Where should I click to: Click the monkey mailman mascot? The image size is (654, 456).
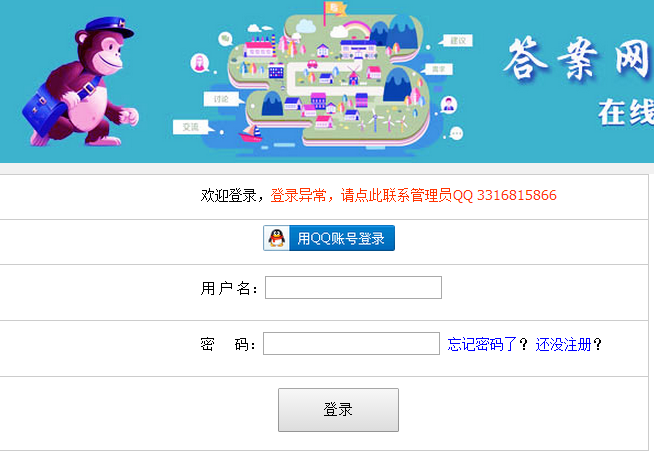coord(80,82)
